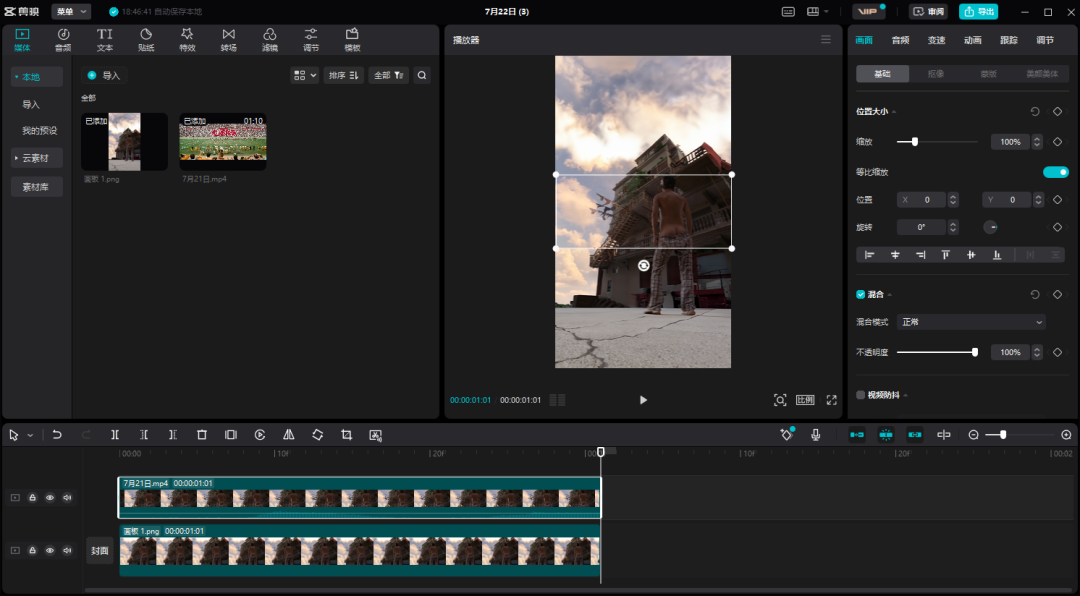Collapse the 位置大小 section arrow
Image resolution: width=1080 pixels, height=596 pixels.
pyautogui.click(x=894, y=112)
